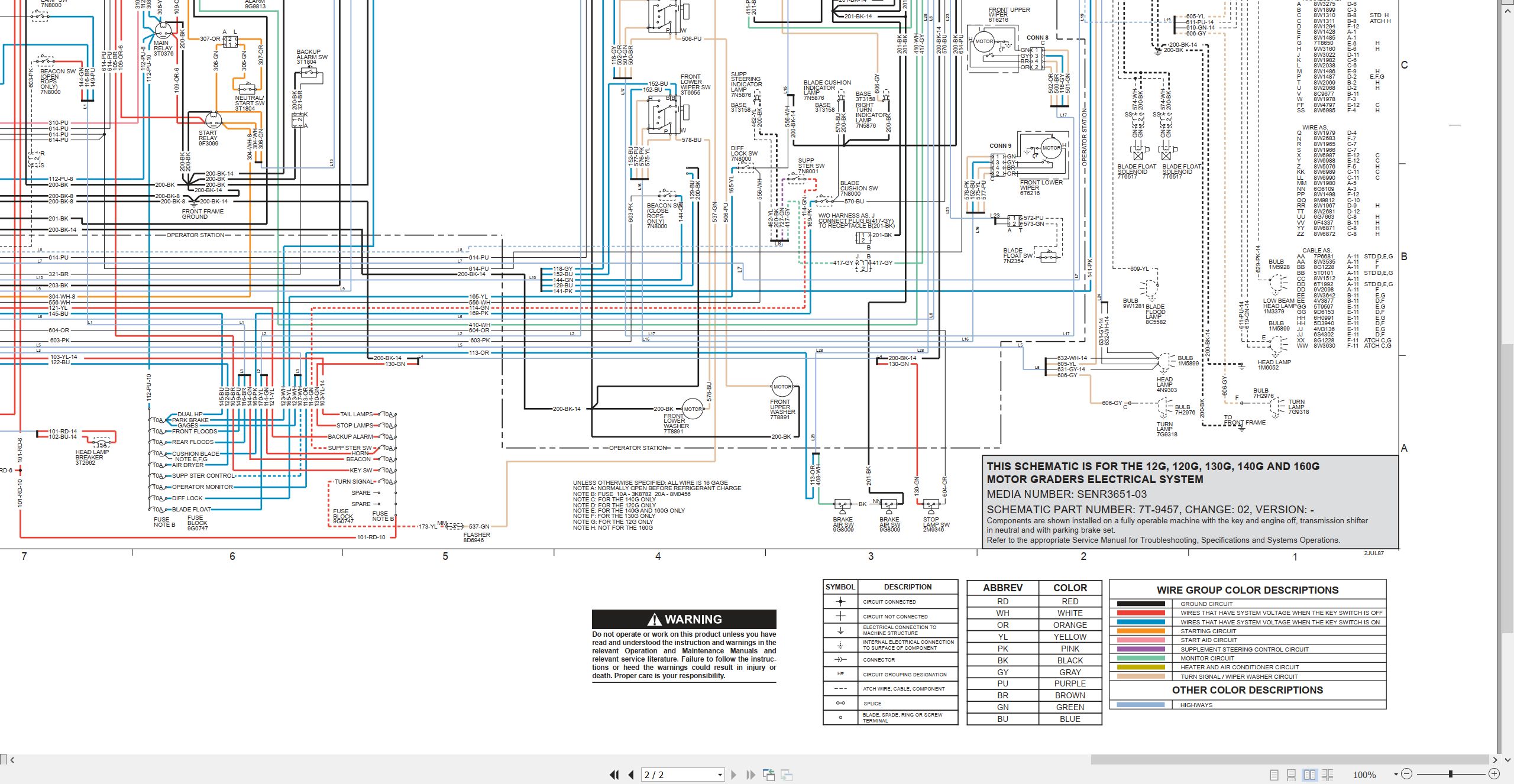Go to the next page

point(734,775)
